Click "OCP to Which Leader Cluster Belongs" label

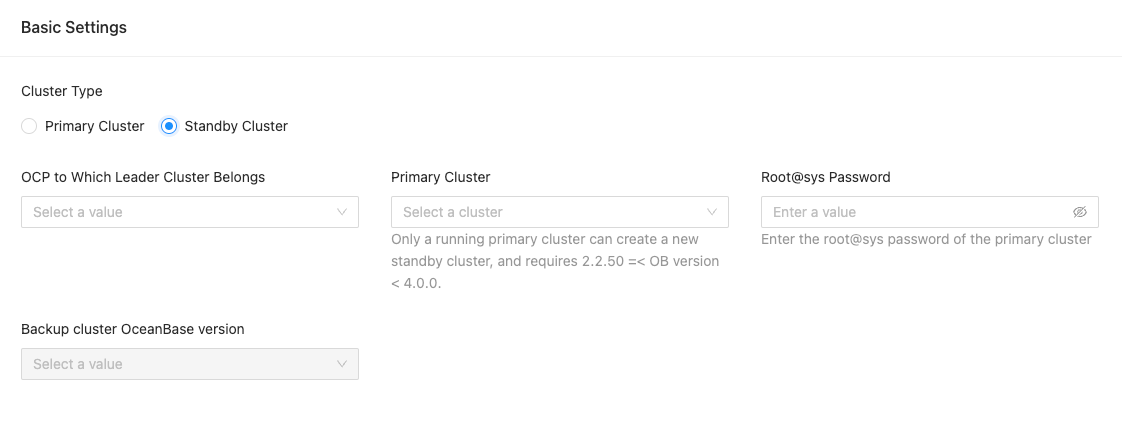pos(143,177)
